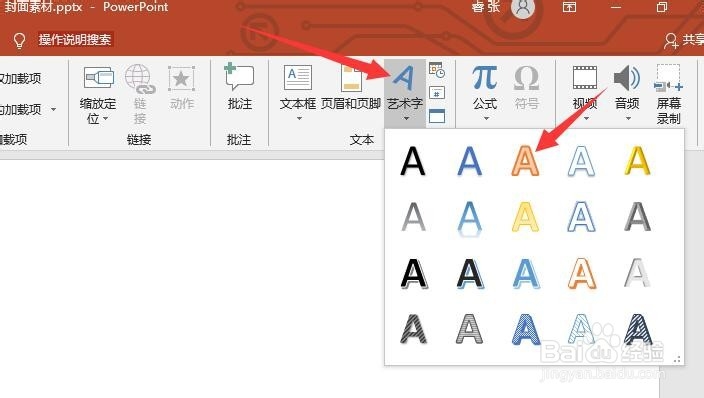Insert a comment with the 批注 icon
The width and height of the screenshot is (704, 398).
[239, 77]
